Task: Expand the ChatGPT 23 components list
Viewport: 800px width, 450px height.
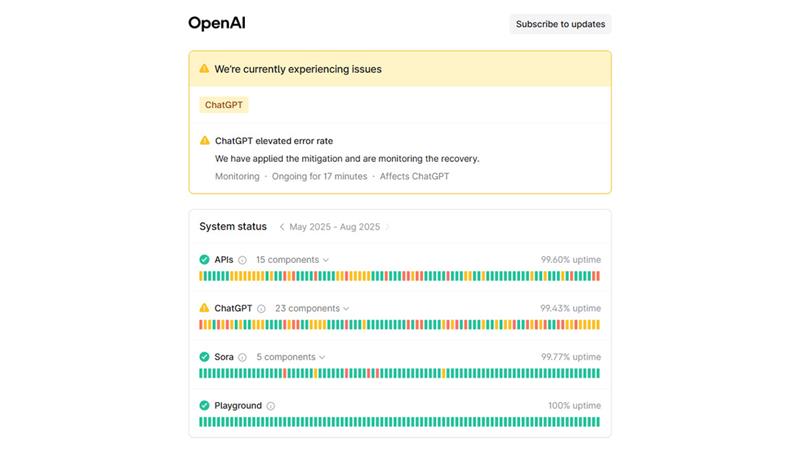Action: 312,309
